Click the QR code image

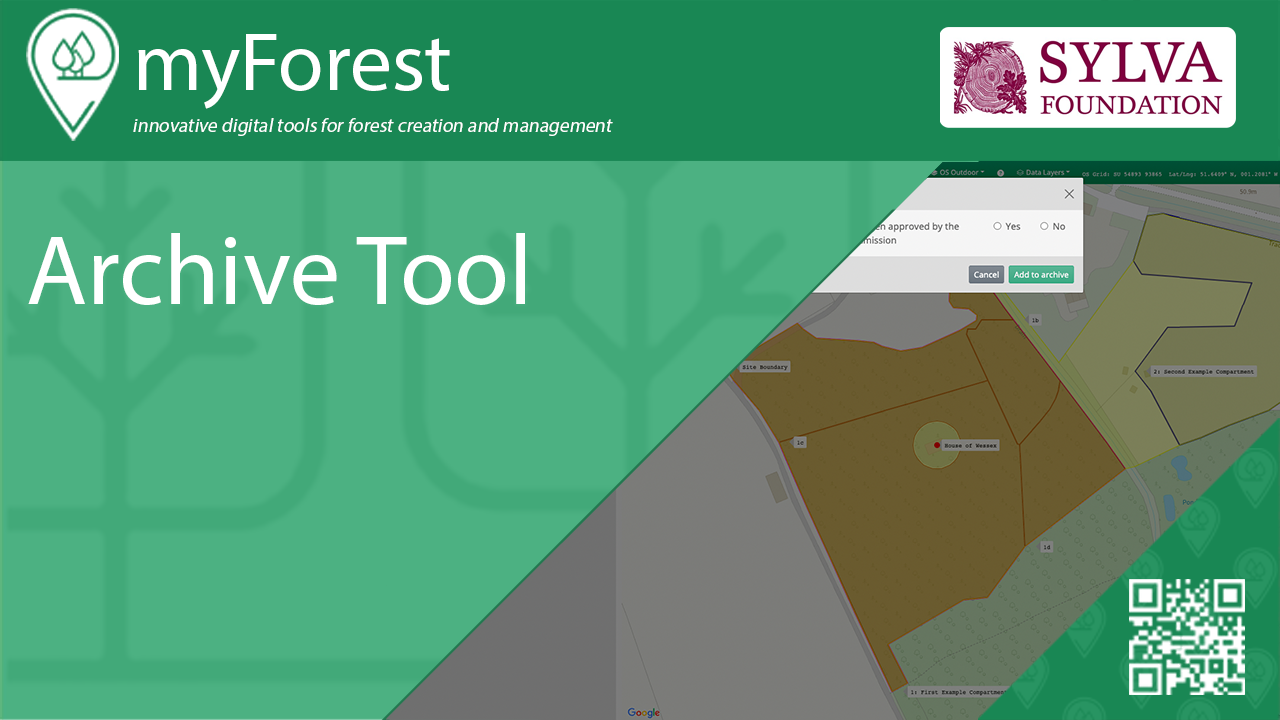point(1187,637)
